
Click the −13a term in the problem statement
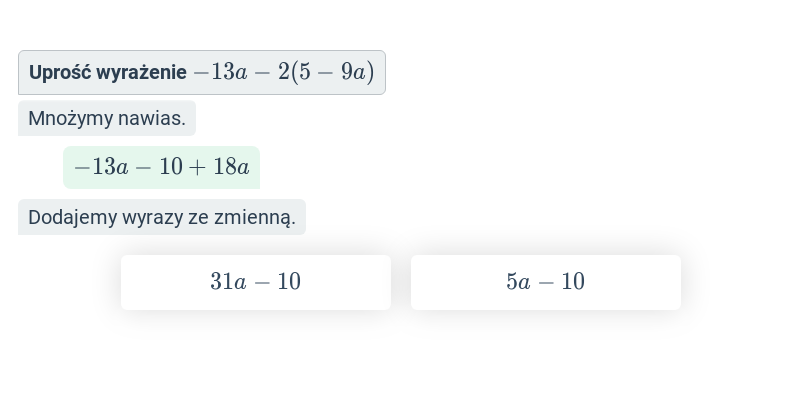pos(220,72)
